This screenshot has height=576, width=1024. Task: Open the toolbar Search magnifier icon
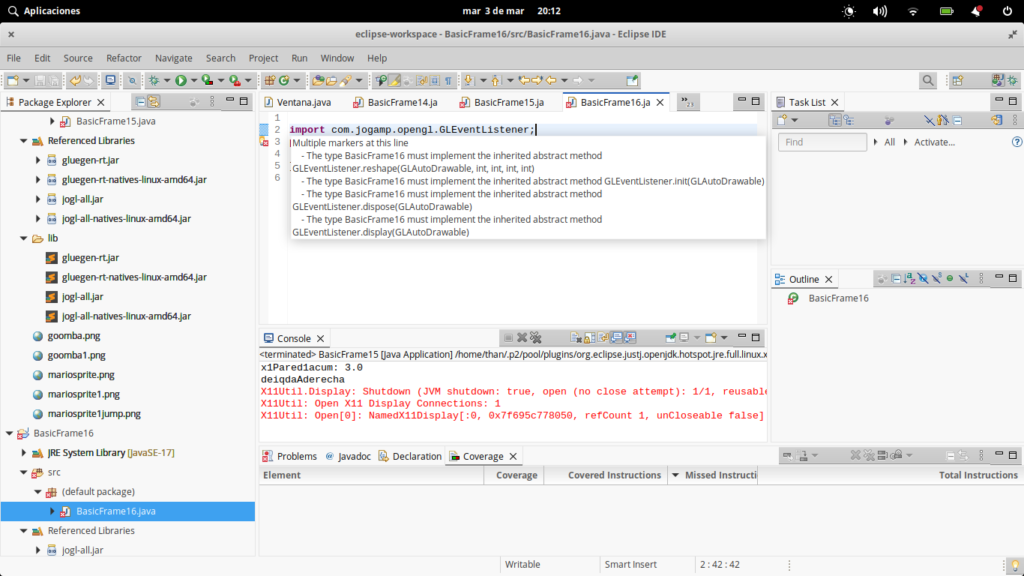click(x=928, y=80)
